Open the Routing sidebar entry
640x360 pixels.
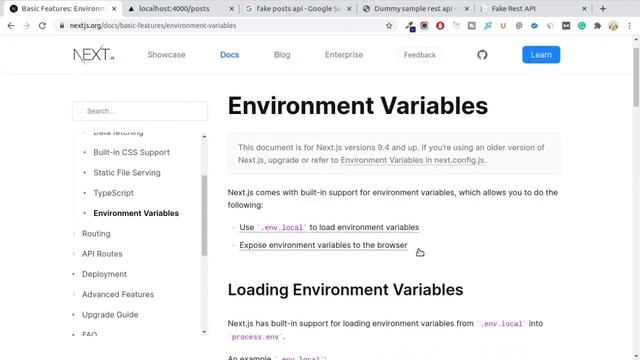pyautogui.click(x=96, y=233)
